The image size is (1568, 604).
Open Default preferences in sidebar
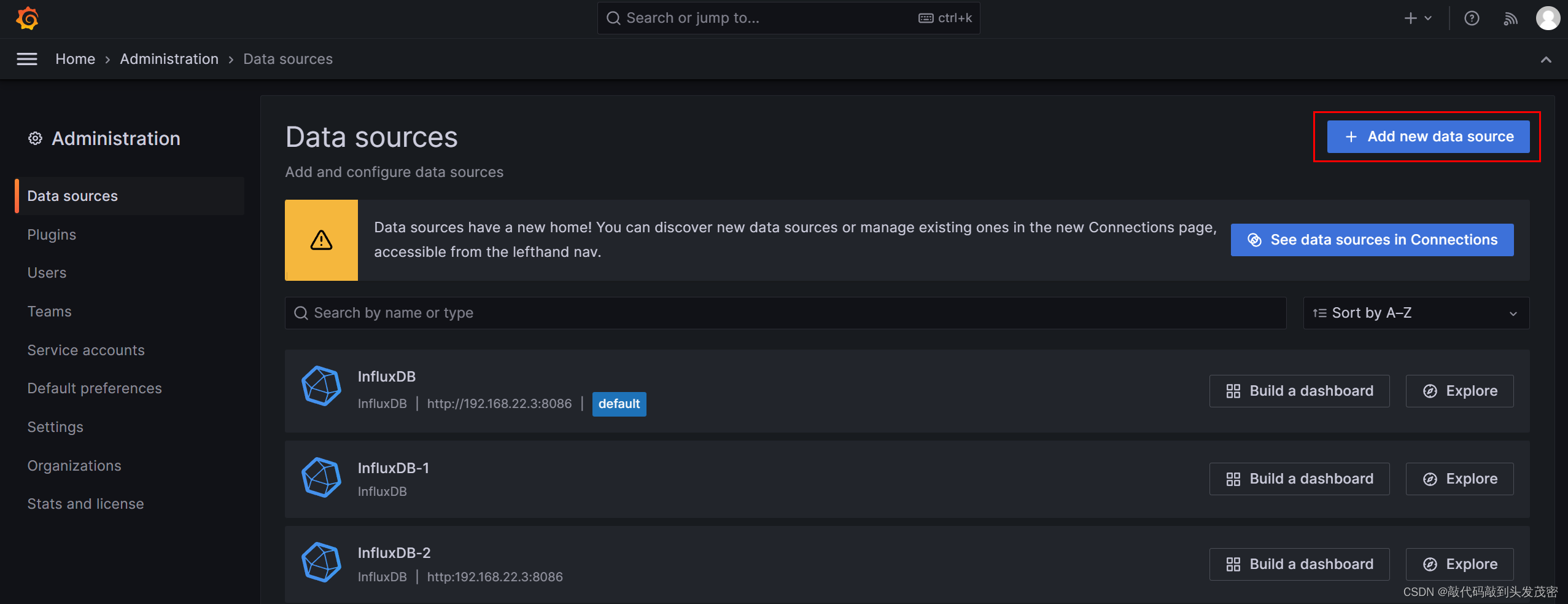(95, 388)
